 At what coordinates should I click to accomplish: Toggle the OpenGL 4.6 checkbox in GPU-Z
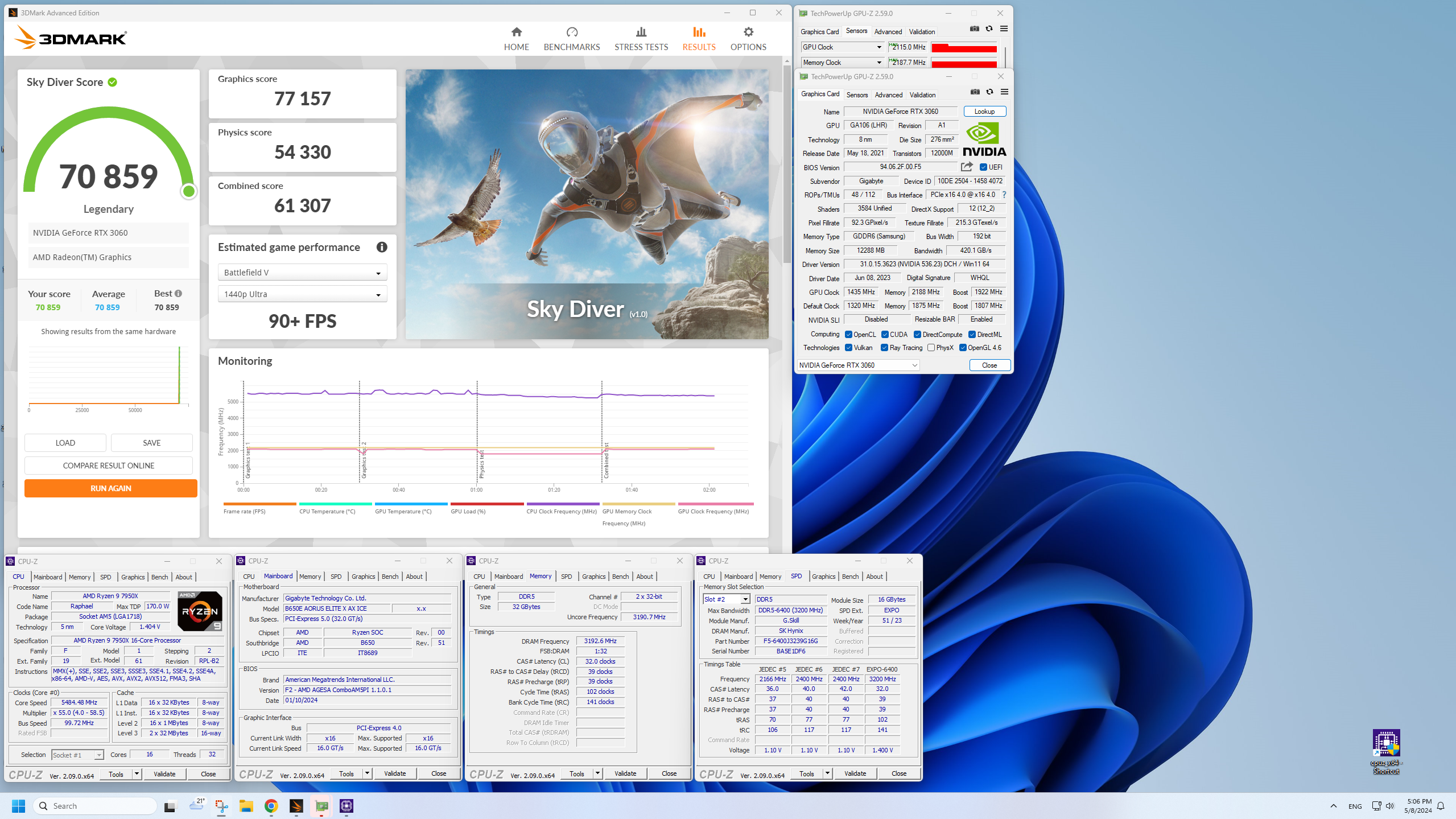[963, 348]
